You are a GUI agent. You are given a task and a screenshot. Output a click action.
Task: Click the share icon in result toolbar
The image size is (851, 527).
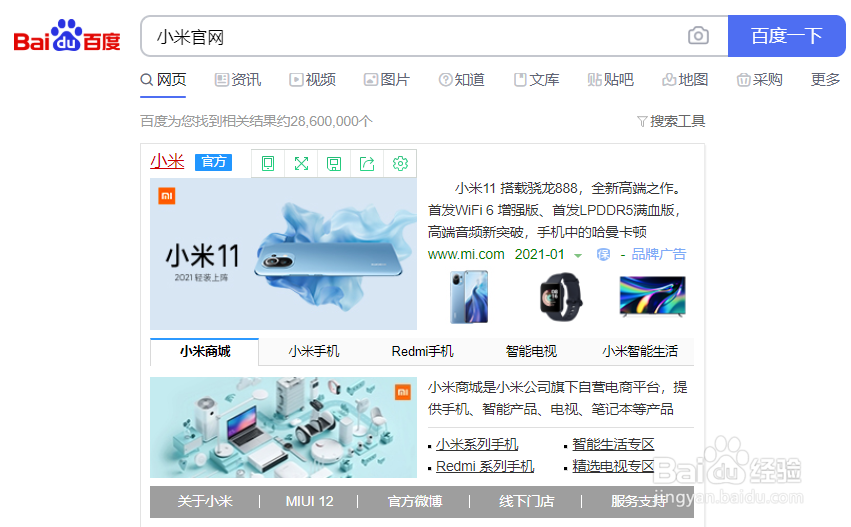367,163
